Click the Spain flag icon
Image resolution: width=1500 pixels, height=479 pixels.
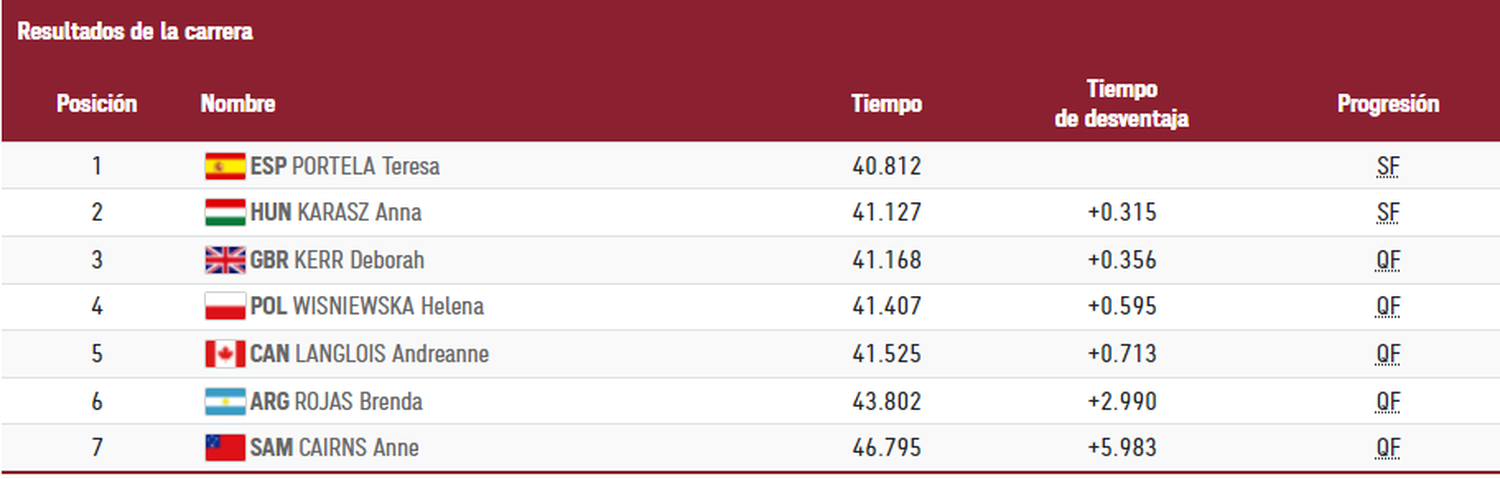tap(225, 166)
